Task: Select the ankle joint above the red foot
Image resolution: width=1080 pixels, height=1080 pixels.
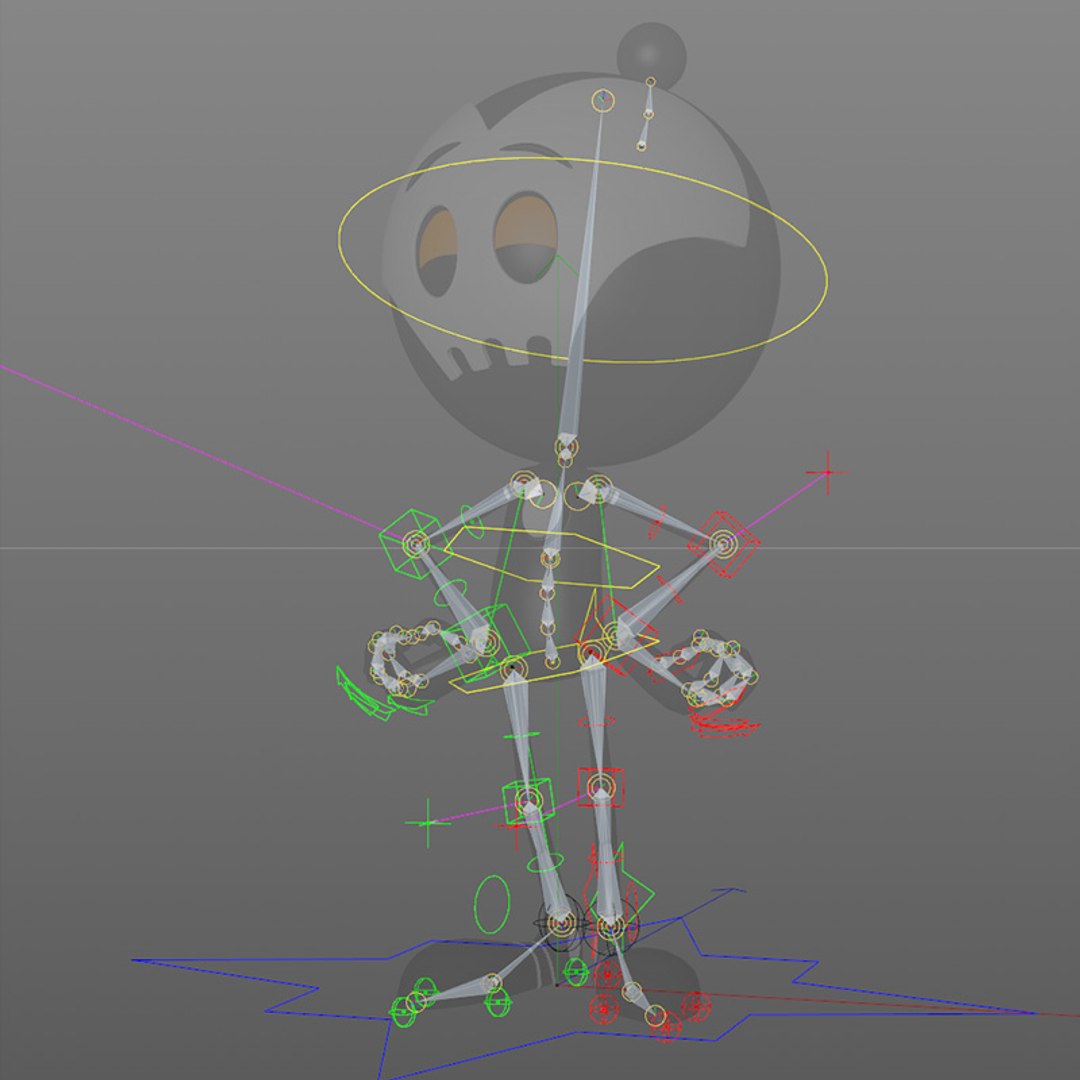Action: 610,928
